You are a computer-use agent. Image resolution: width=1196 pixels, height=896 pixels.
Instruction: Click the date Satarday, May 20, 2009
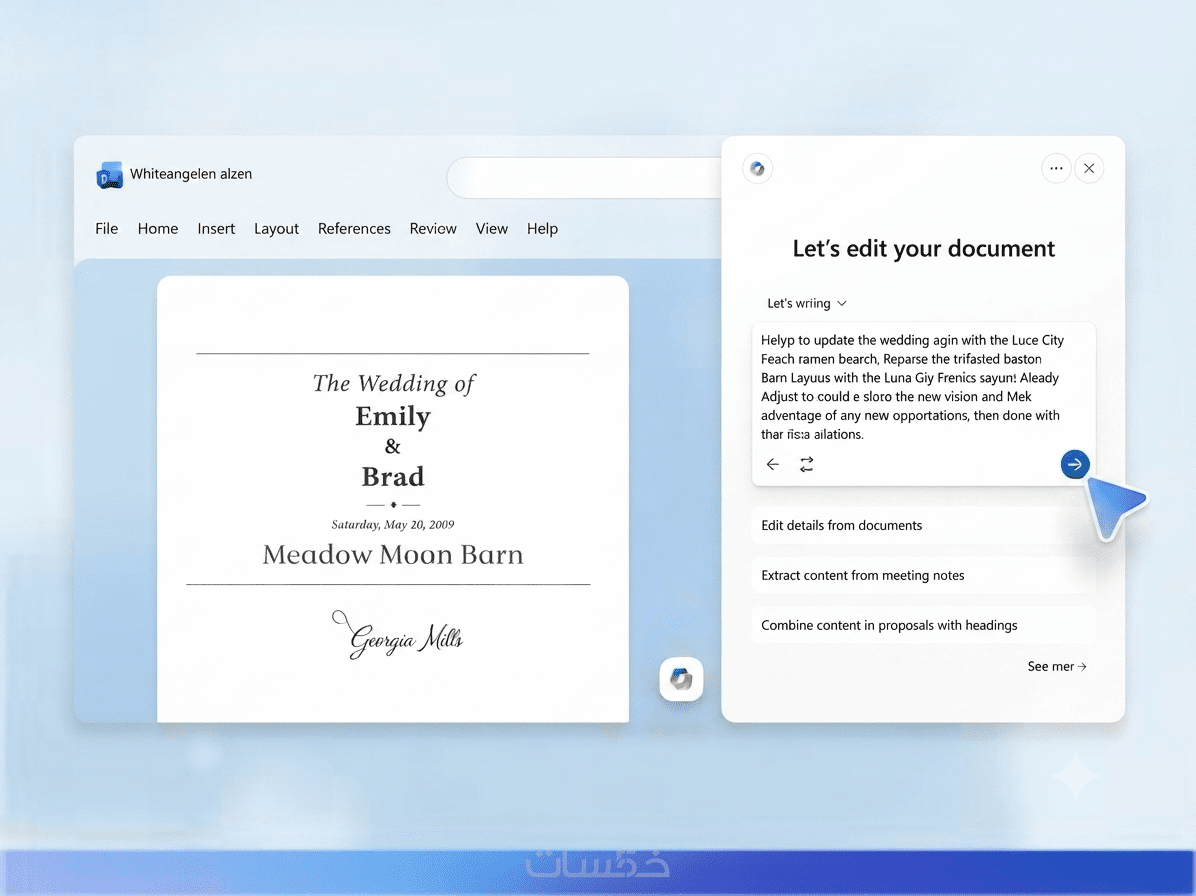point(393,525)
